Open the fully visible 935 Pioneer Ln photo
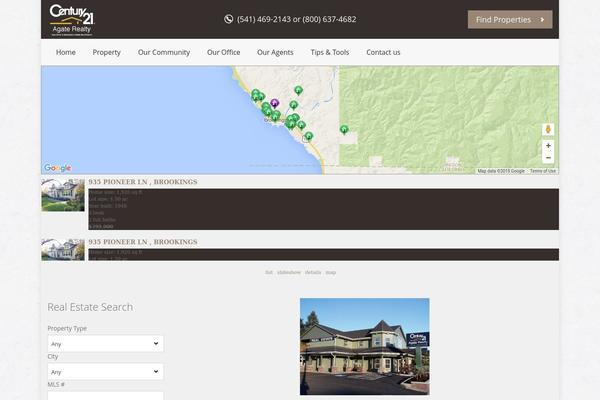The image size is (600, 400). click(x=63, y=194)
